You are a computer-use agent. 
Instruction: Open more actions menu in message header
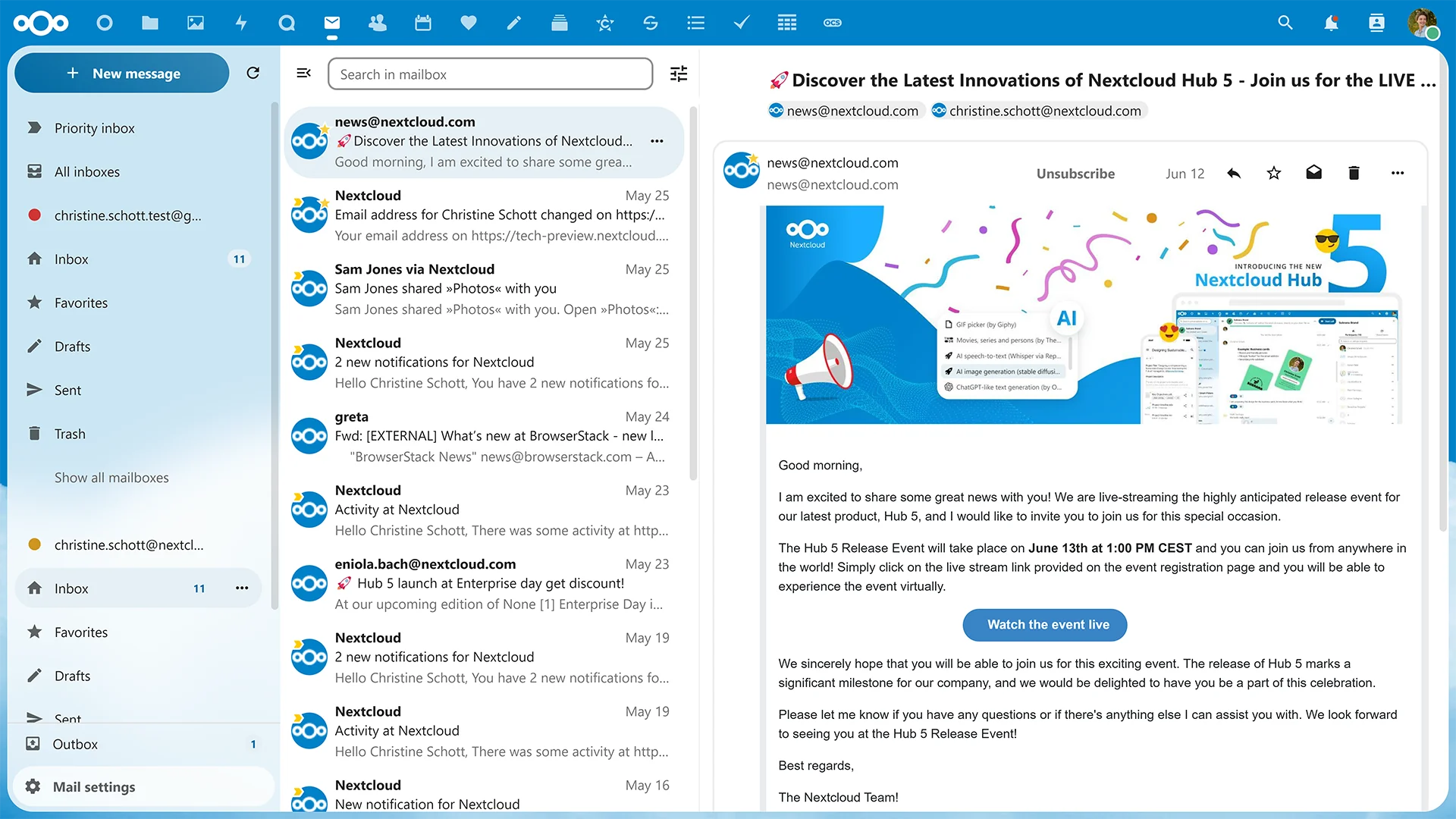[x=1398, y=173]
